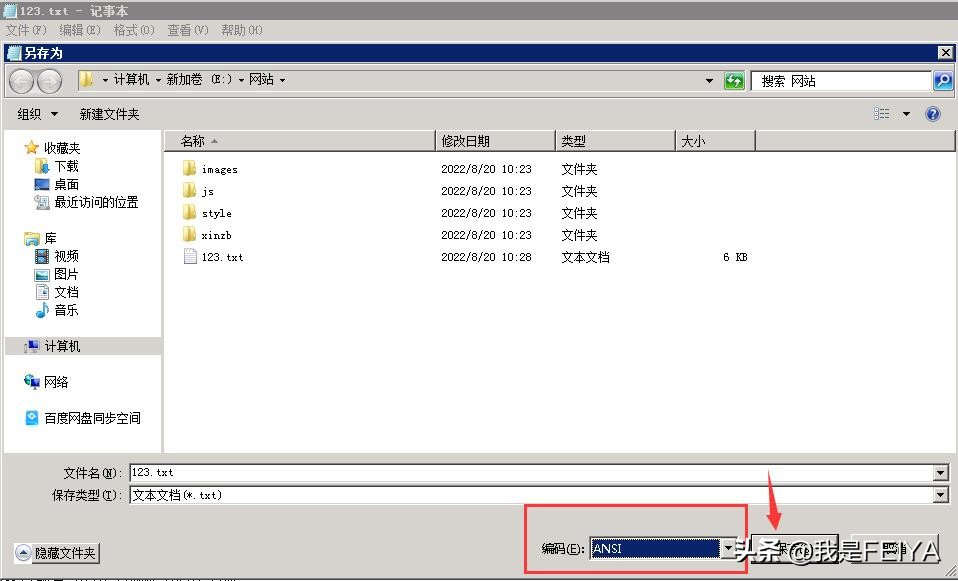Image resolution: width=958 pixels, height=581 pixels.
Task: Click the 库 libraries icon
Action: [32, 238]
